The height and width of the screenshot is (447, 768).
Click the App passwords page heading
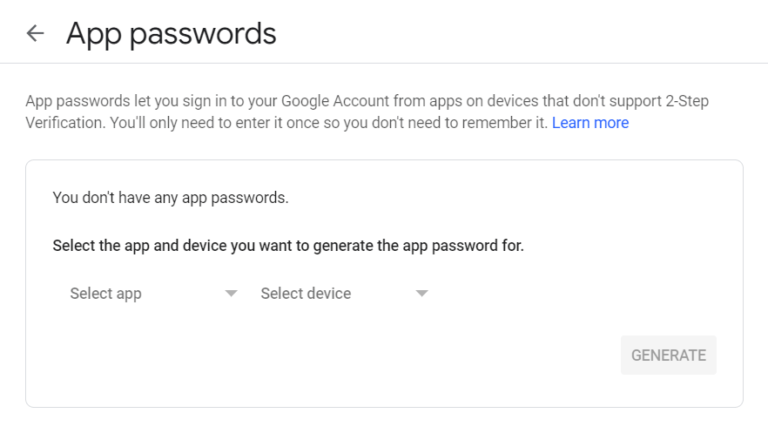coord(171,34)
